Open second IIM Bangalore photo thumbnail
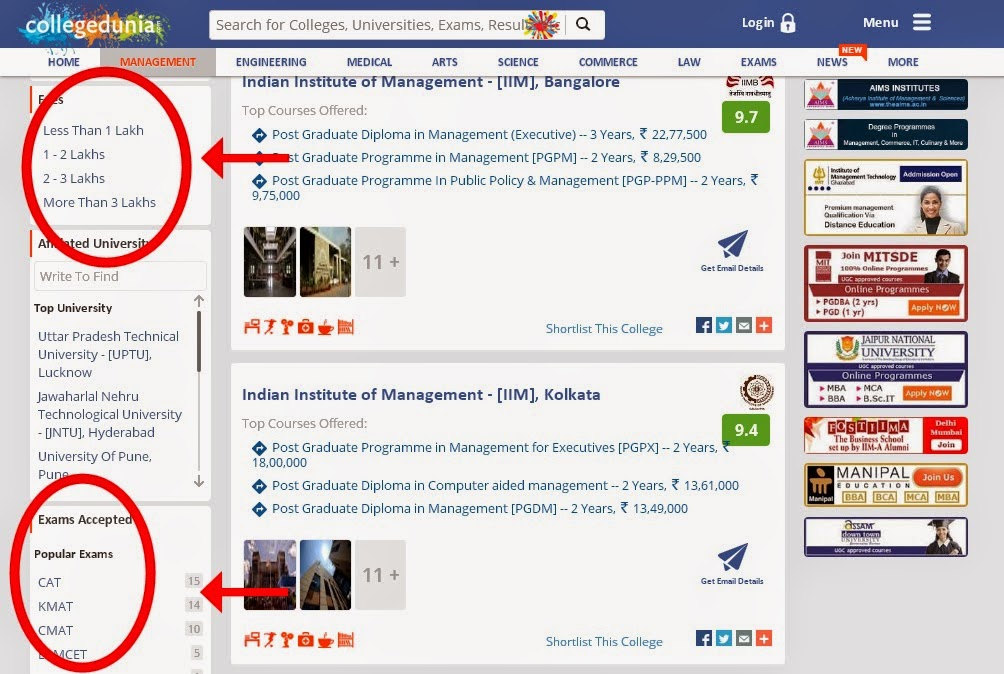This screenshot has width=1004, height=674. [x=325, y=262]
